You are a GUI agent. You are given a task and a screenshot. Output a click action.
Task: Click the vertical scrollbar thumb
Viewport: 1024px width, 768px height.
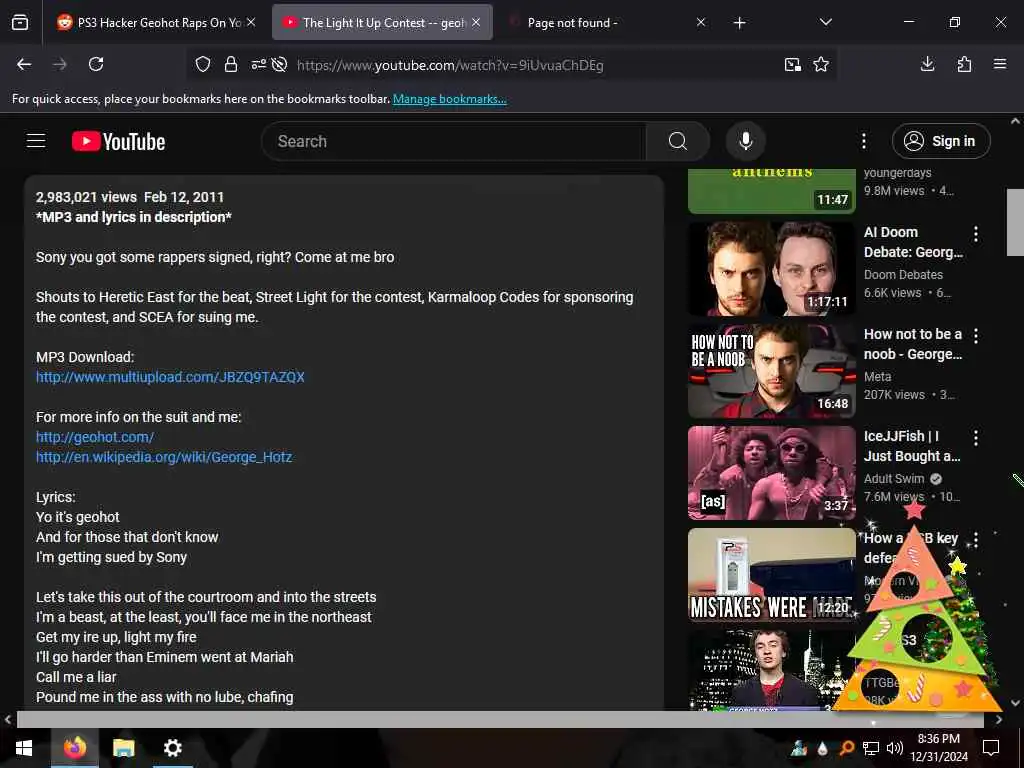[1015, 222]
